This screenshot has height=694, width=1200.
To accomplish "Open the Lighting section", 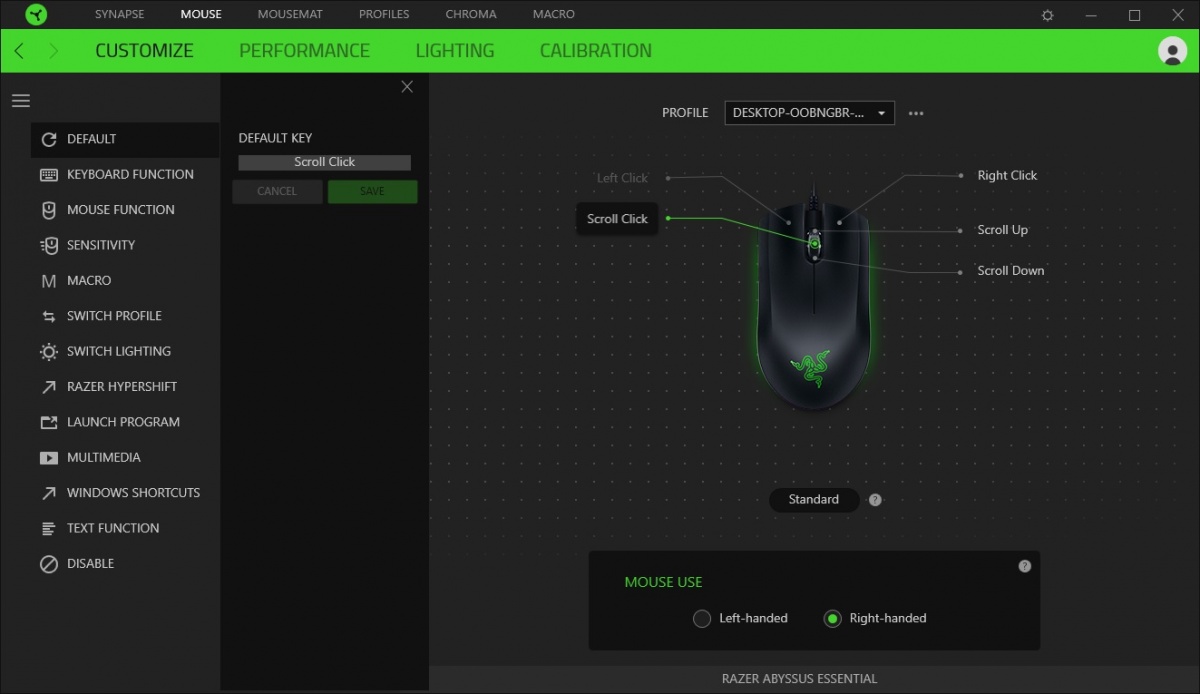I will click(x=455, y=51).
